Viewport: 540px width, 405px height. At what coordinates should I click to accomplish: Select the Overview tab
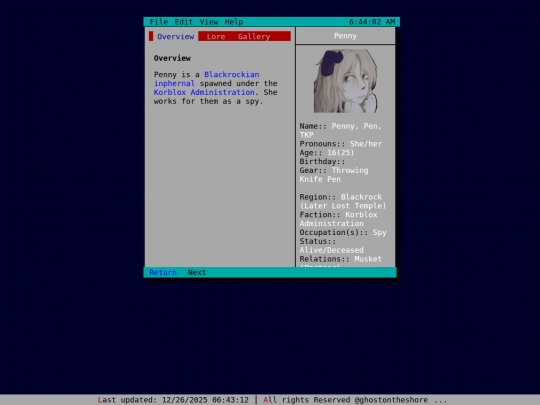176,36
